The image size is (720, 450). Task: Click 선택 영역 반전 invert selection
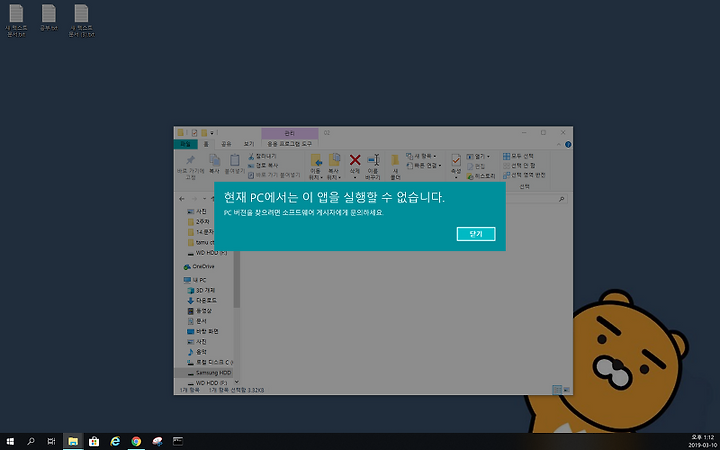point(524,175)
